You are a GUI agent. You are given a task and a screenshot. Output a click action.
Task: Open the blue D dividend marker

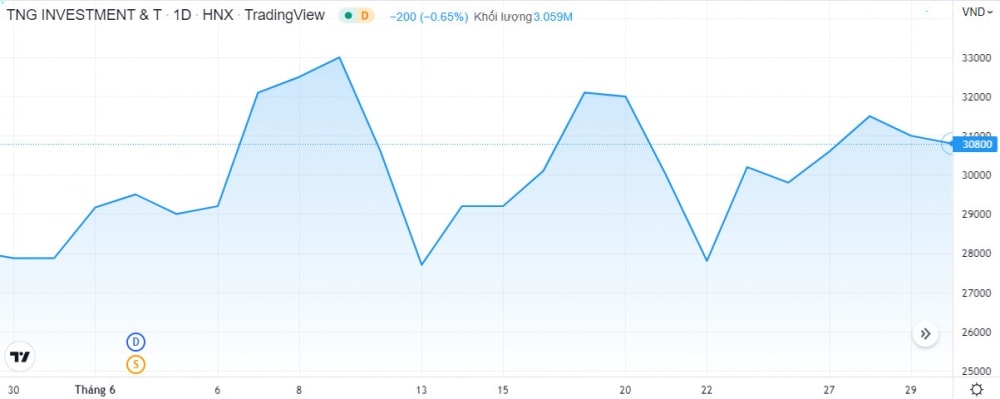click(x=136, y=342)
